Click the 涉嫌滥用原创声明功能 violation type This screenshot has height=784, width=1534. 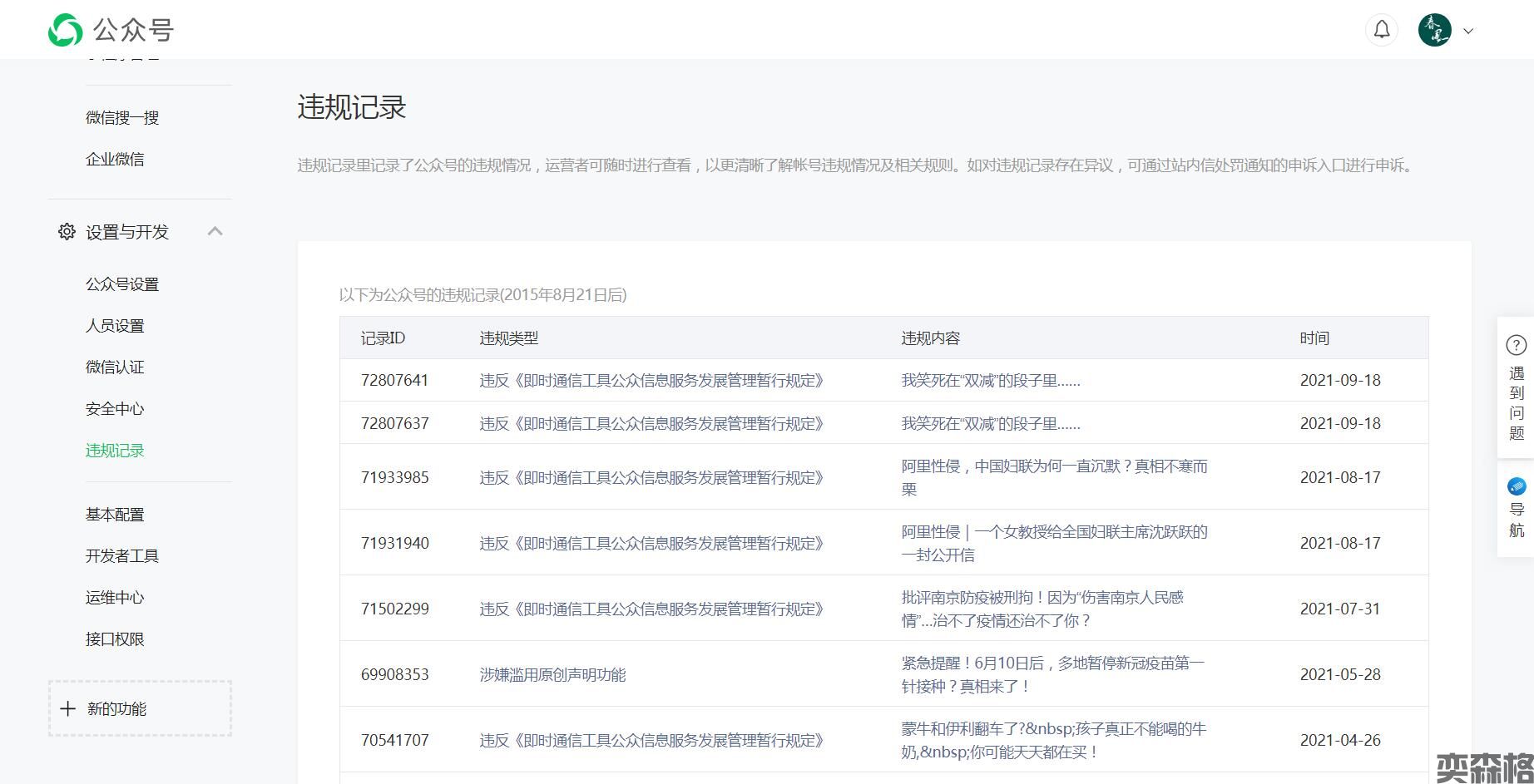point(552,675)
